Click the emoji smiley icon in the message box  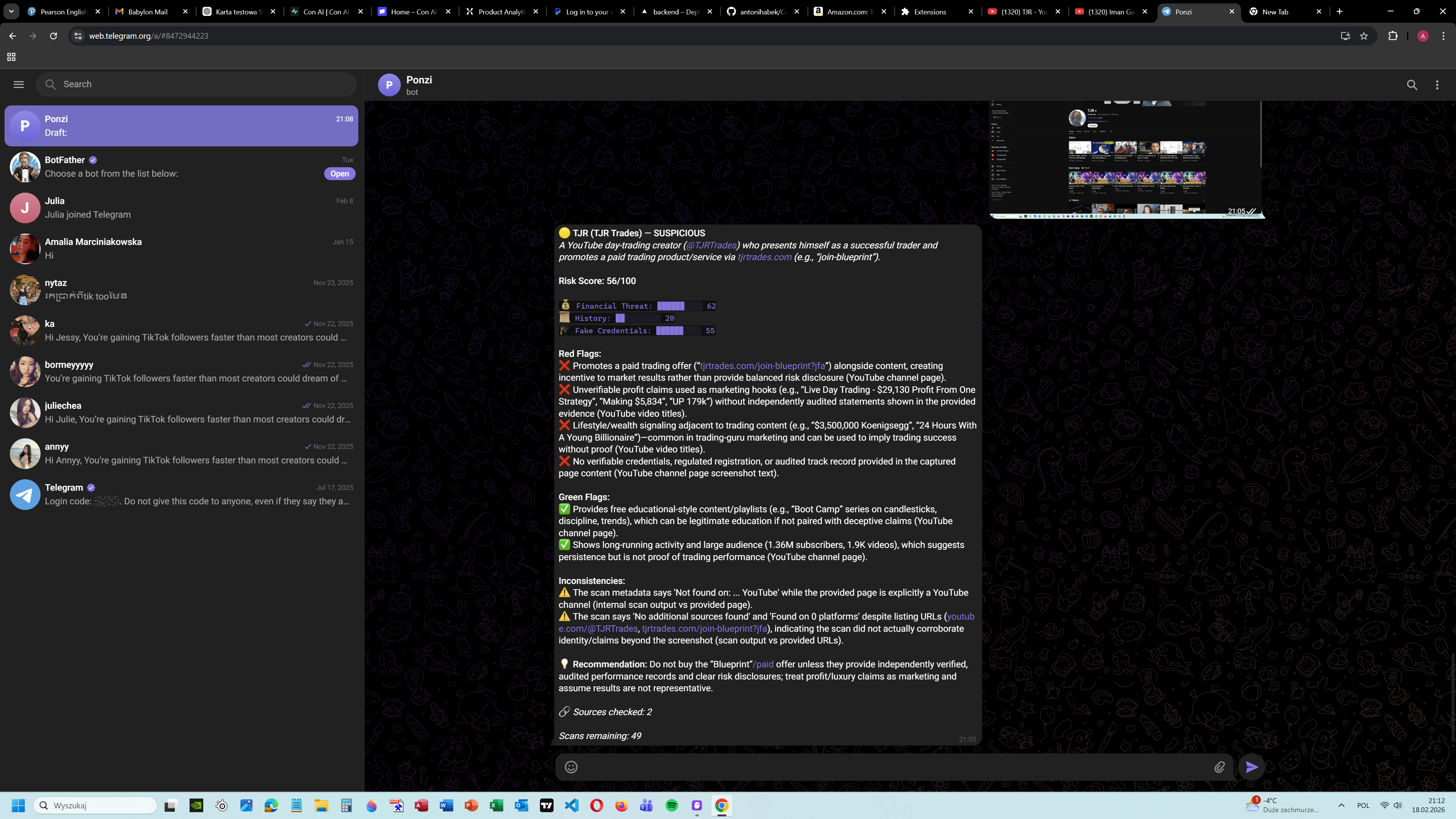[571, 767]
